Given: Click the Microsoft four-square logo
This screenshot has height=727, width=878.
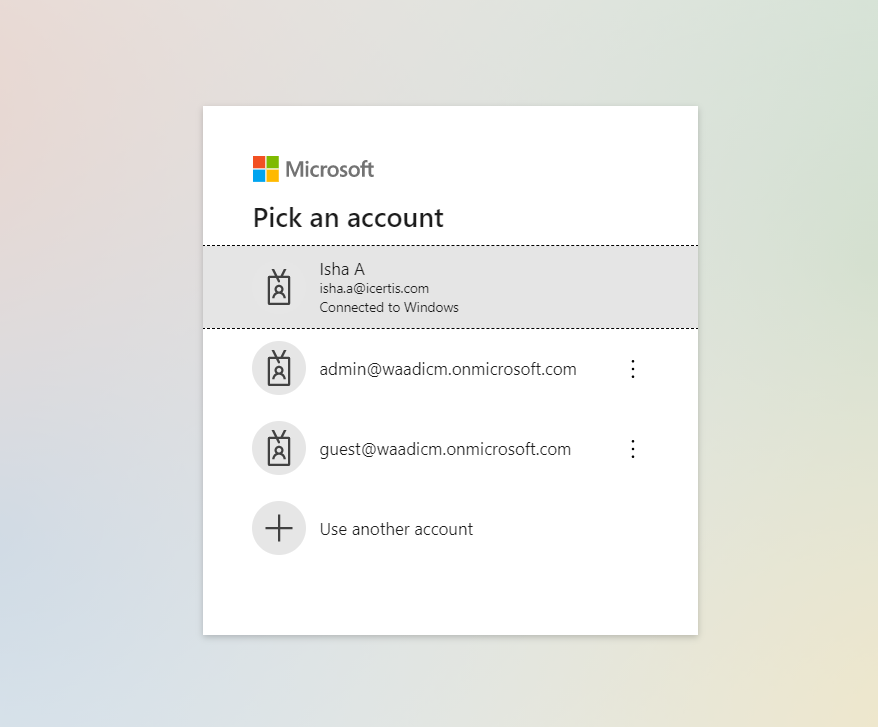Looking at the screenshot, I should pyautogui.click(x=266, y=169).
